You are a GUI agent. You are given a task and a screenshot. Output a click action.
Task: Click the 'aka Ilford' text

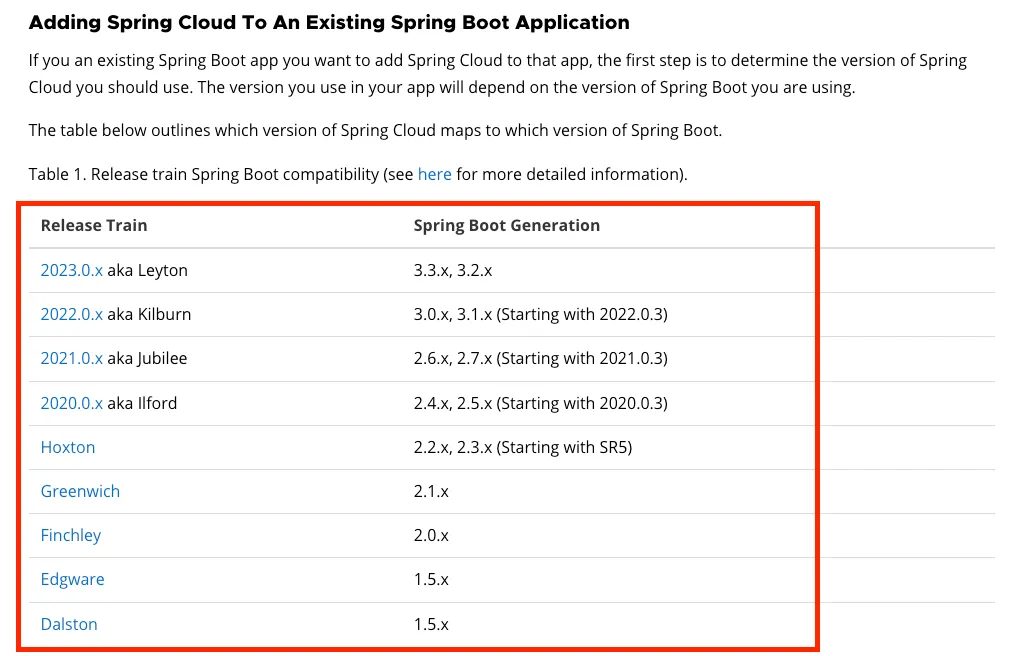tap(142, 403)
